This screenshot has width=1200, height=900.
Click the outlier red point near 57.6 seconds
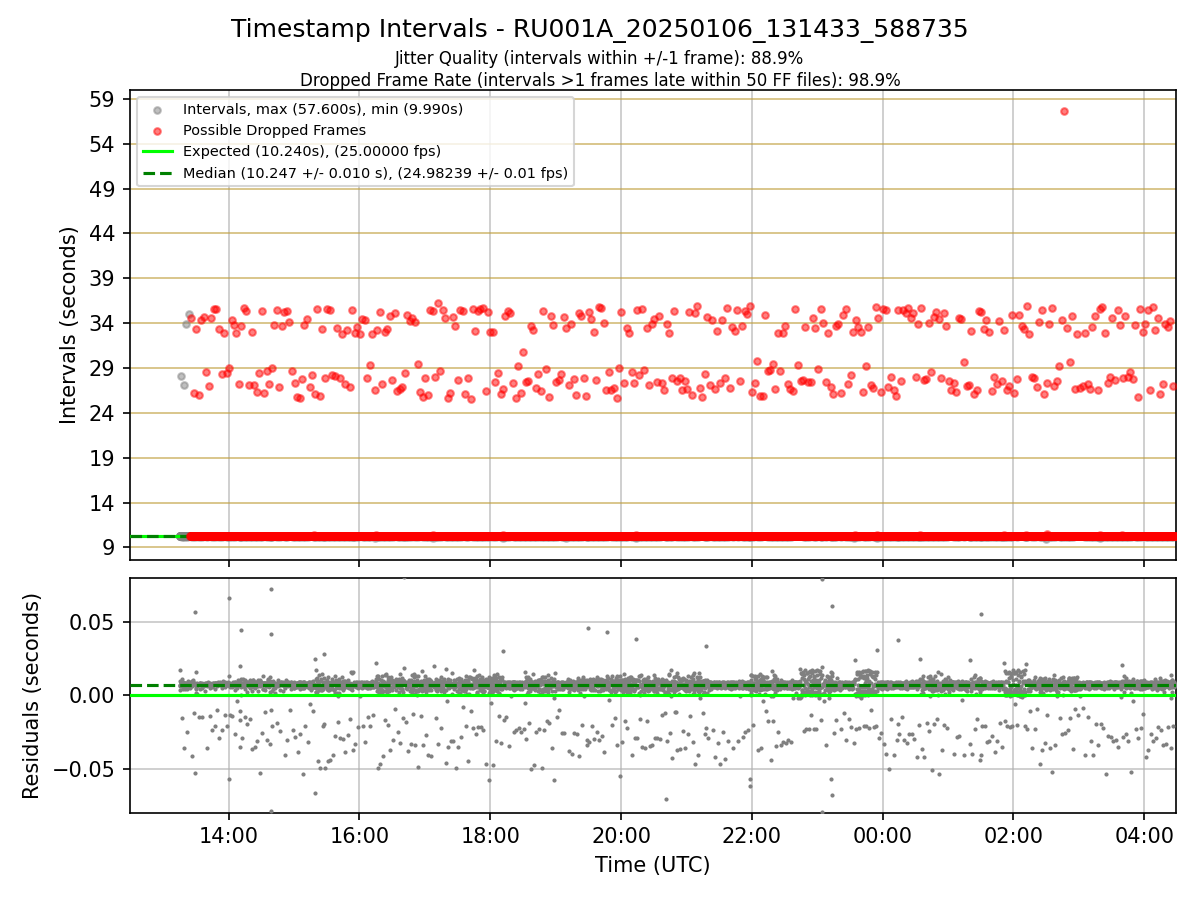pyautogui.click(x=1064, y=111)
